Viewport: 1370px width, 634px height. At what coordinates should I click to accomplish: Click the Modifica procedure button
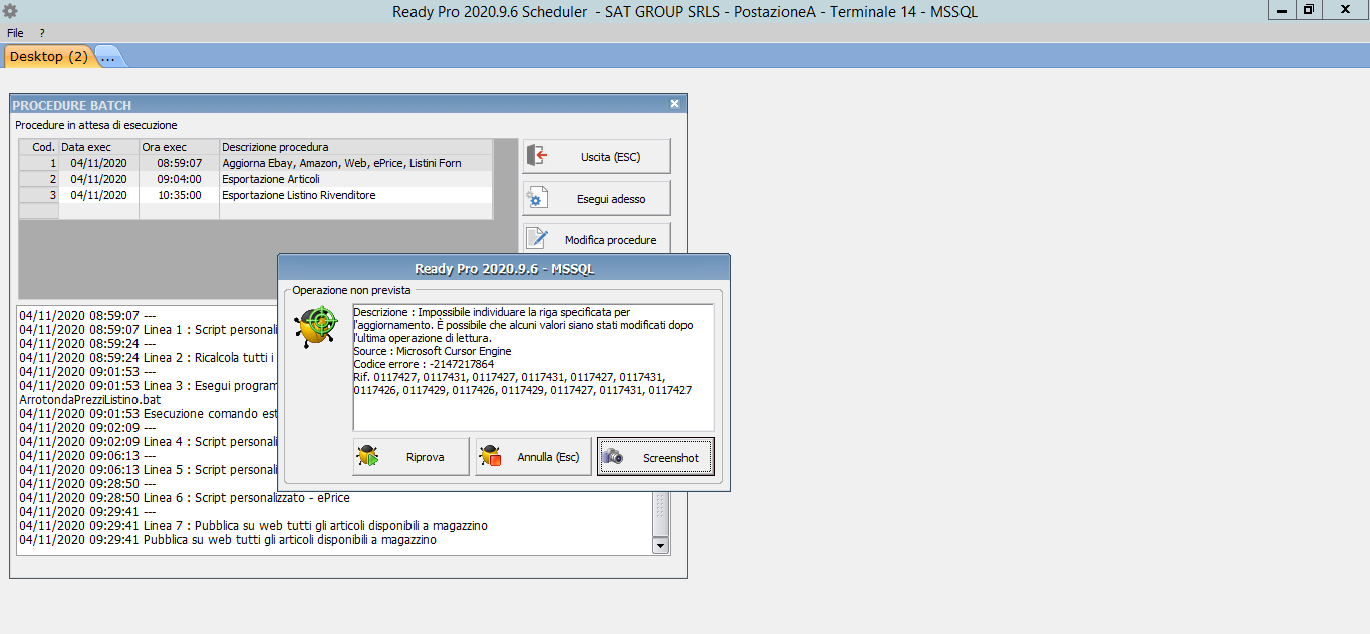tap(596, 240)
